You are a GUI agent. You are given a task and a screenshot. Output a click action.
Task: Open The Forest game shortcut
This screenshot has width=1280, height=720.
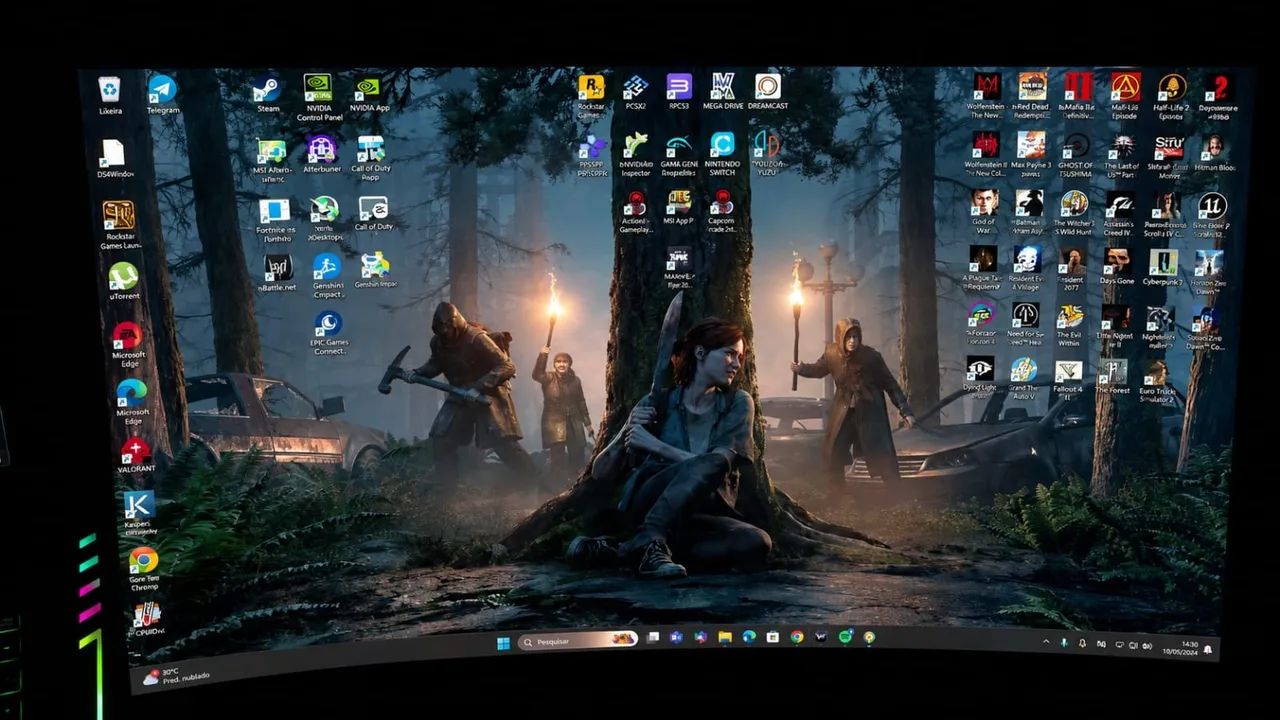point(1113,377)
